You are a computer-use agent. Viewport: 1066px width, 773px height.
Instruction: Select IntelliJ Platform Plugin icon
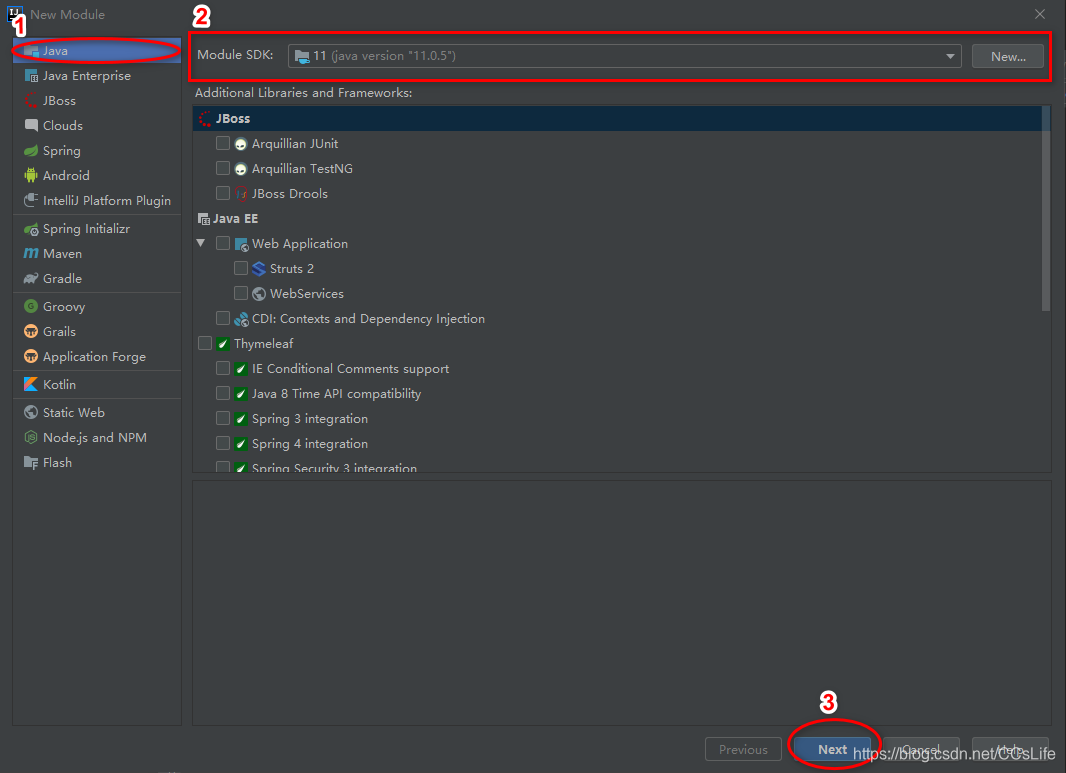click(x=31, y=201)
